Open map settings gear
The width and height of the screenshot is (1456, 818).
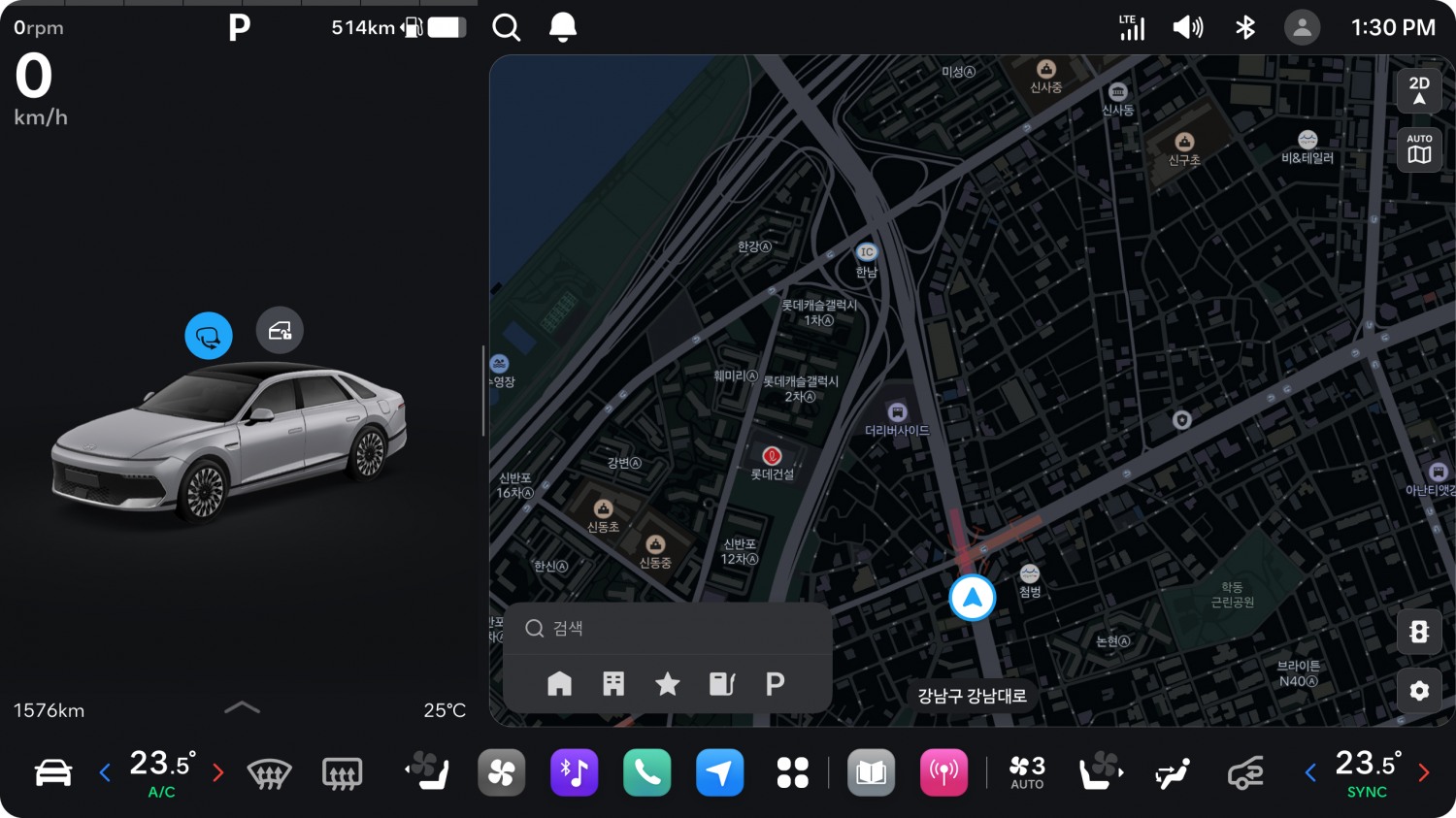[x=1419, y=691]
